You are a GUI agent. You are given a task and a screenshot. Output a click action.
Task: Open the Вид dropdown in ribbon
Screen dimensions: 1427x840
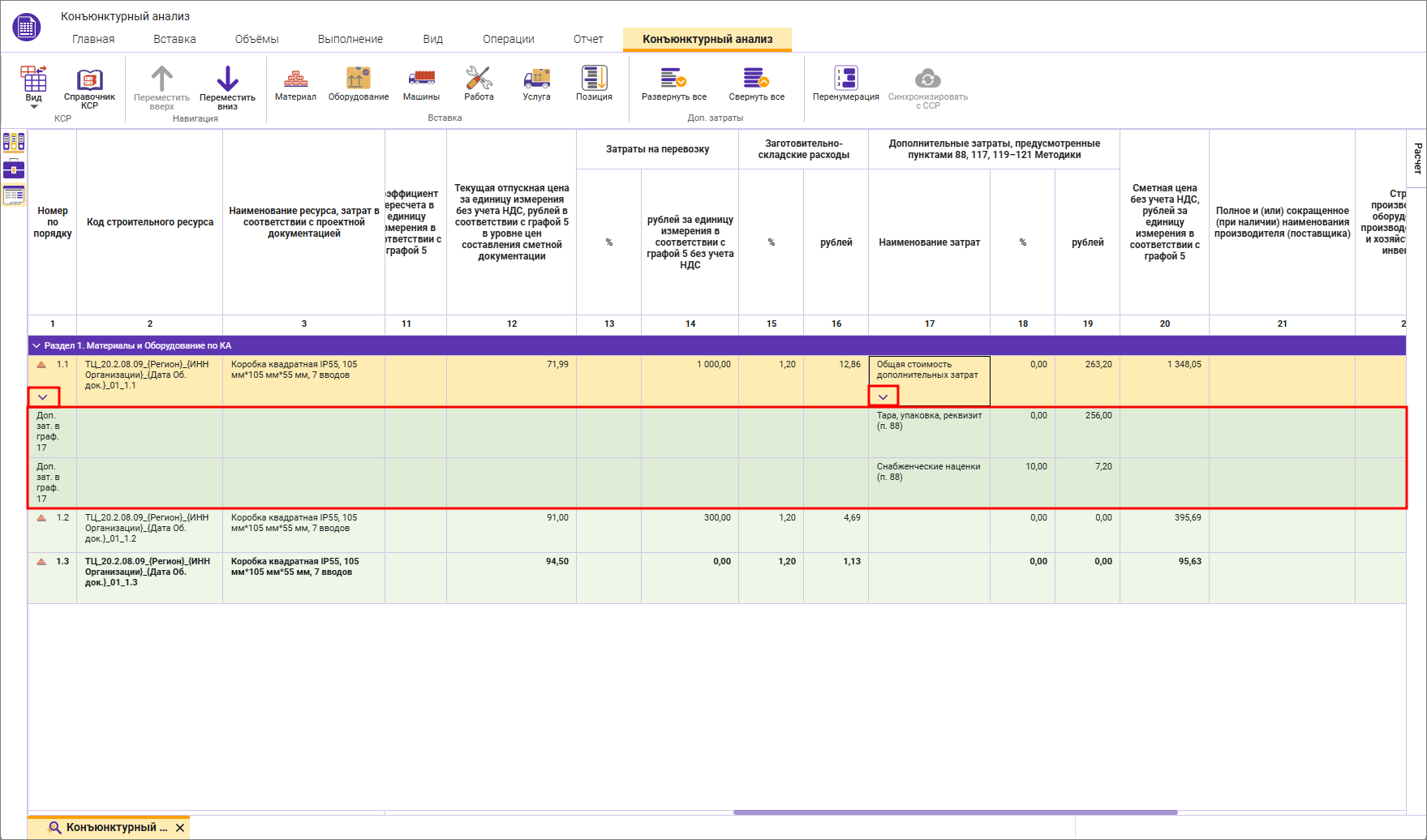click(x=33, y=88)
